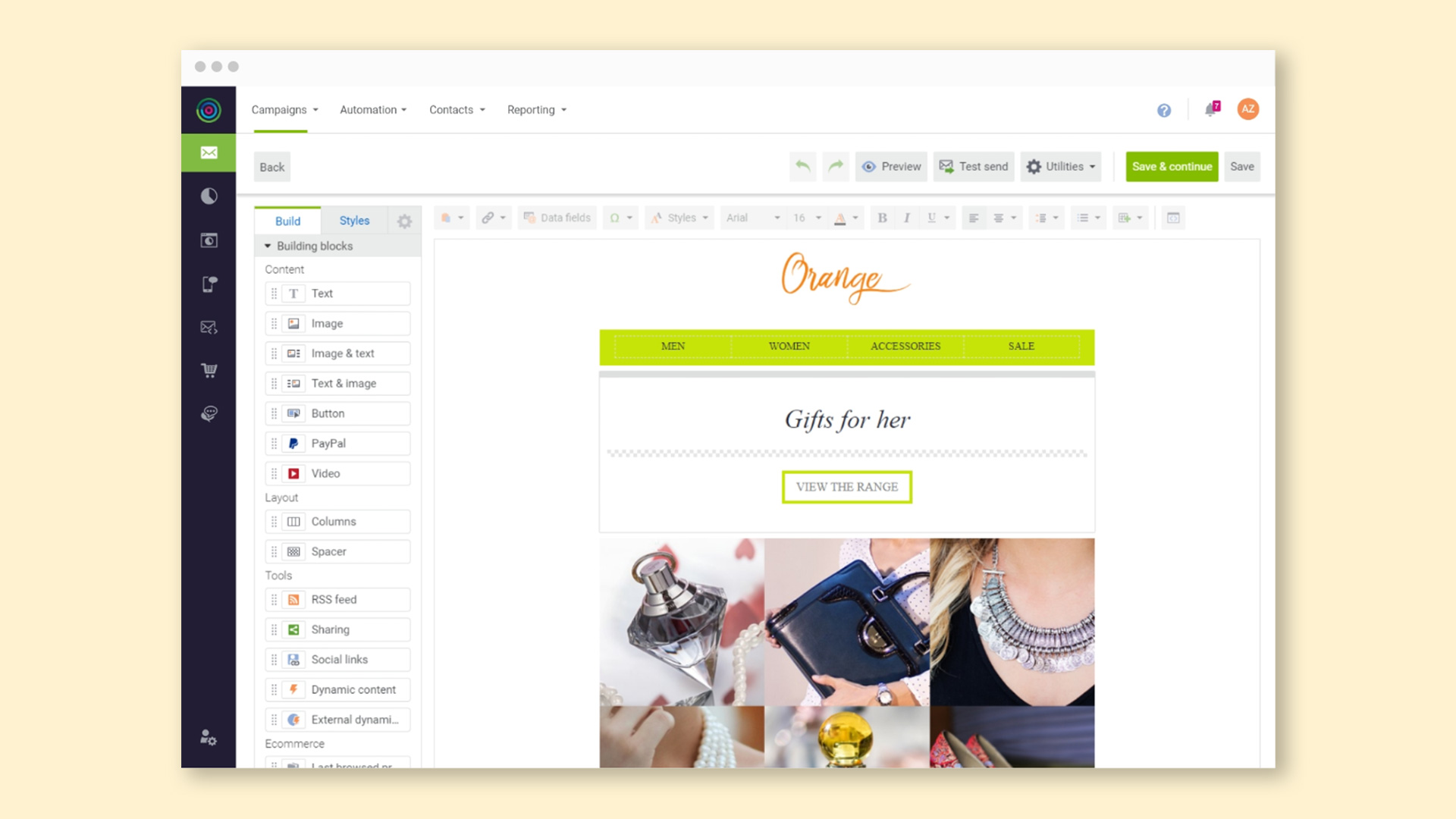Click the Utilities gear icon
The height and width of the screenshot is (819, 1456).
click(x=1034, y=166)
